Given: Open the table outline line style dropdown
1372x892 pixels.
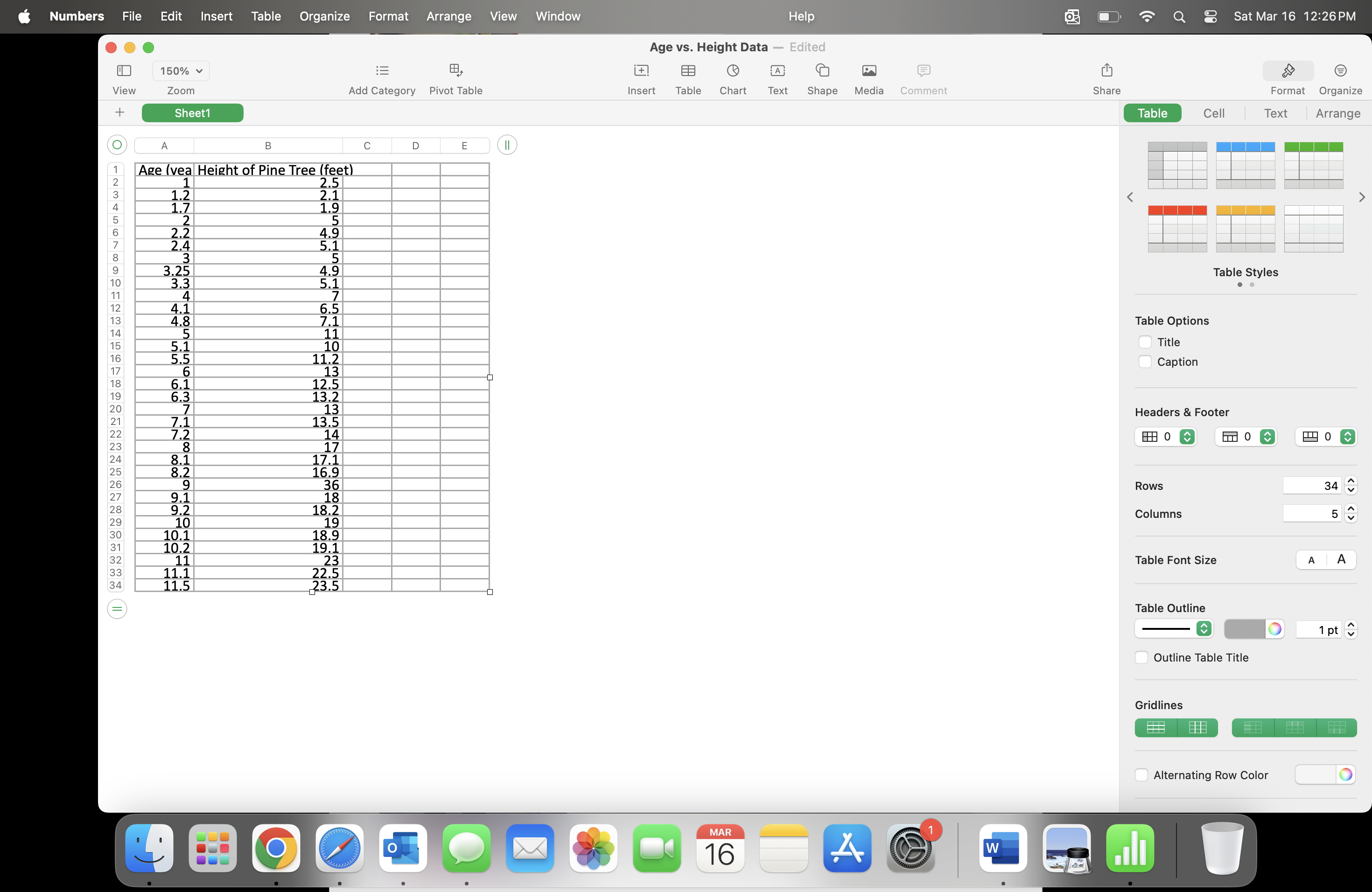Looking at the screenshot, I should coord(1173,629).
